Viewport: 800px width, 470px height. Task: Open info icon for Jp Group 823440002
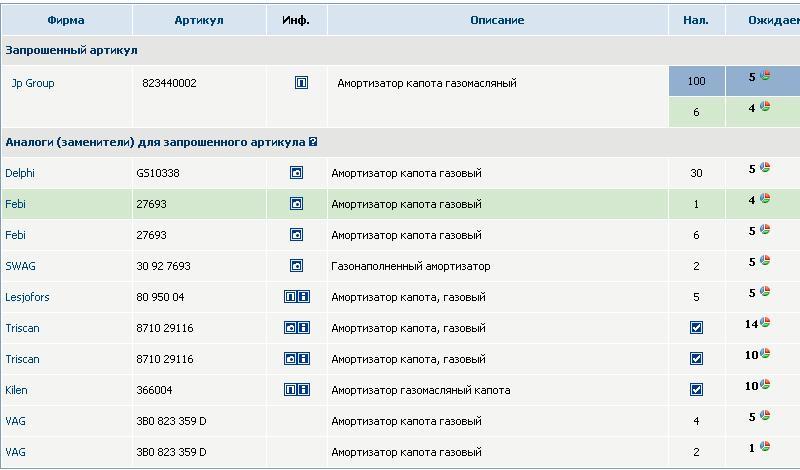301,82
